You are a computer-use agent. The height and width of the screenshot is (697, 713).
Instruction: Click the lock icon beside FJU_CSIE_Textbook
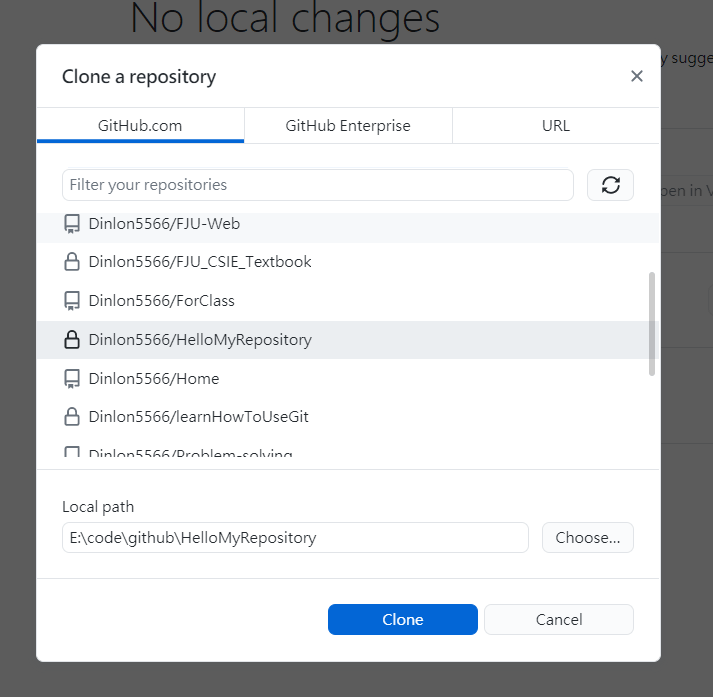point(72,262)
